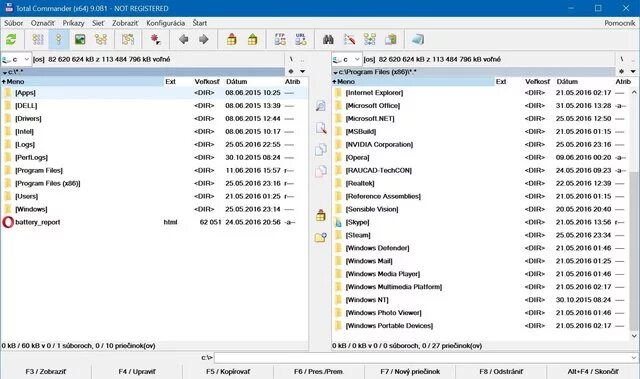
Task: Select the [Program Files] folder in the left panel
Action: click(x=155, y=171)
